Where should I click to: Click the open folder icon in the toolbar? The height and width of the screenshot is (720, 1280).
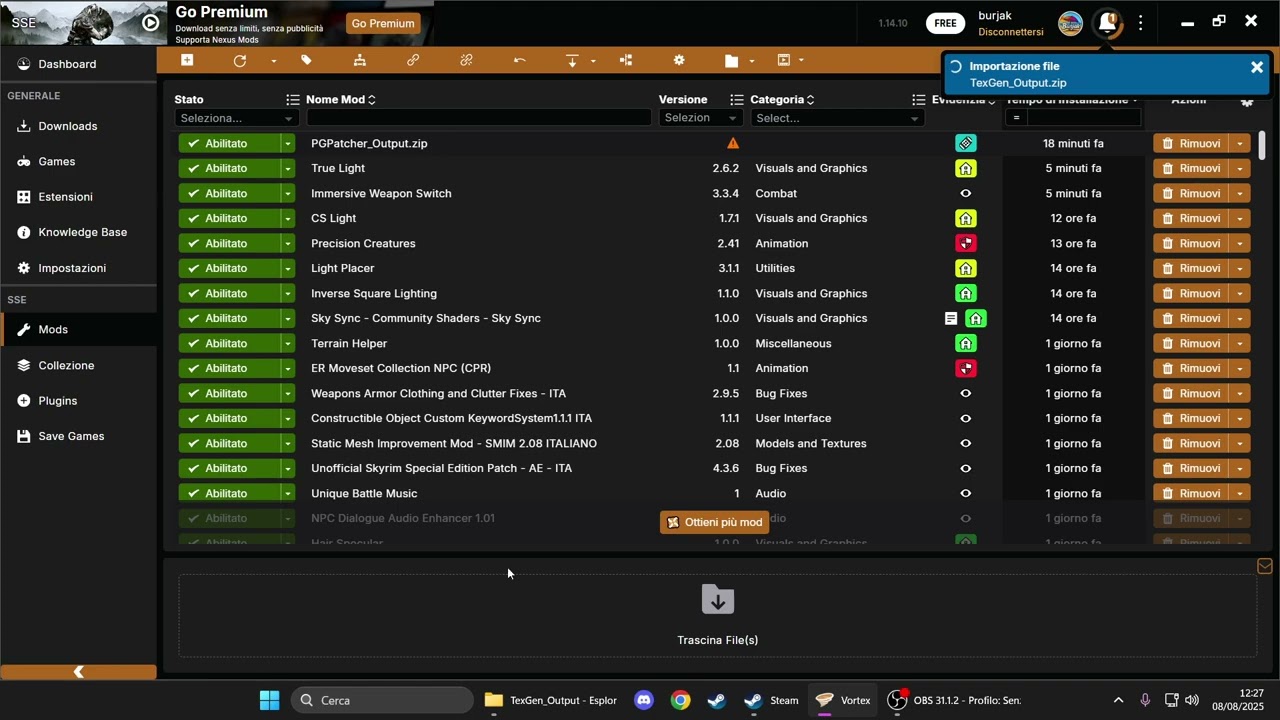[732, 61]
